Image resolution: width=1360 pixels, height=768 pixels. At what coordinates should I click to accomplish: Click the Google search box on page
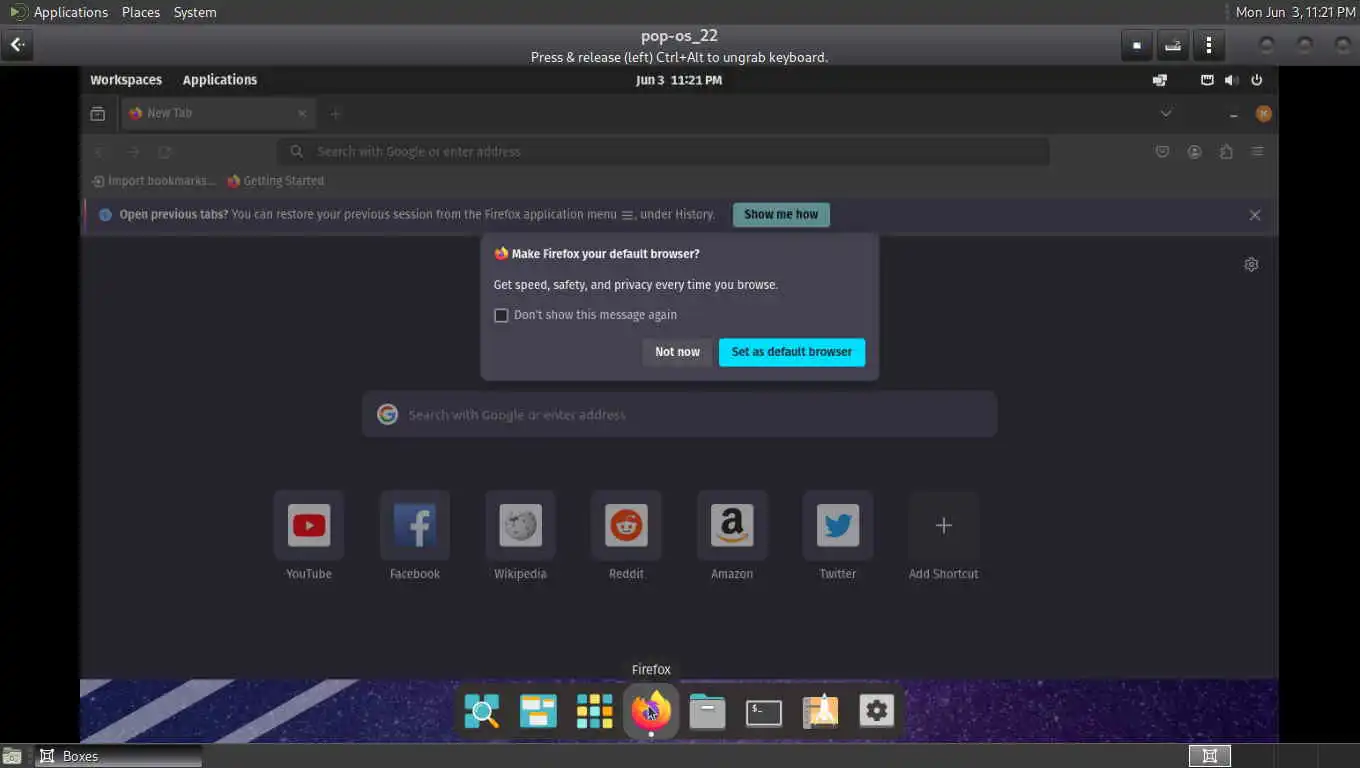tap(679, 414)
